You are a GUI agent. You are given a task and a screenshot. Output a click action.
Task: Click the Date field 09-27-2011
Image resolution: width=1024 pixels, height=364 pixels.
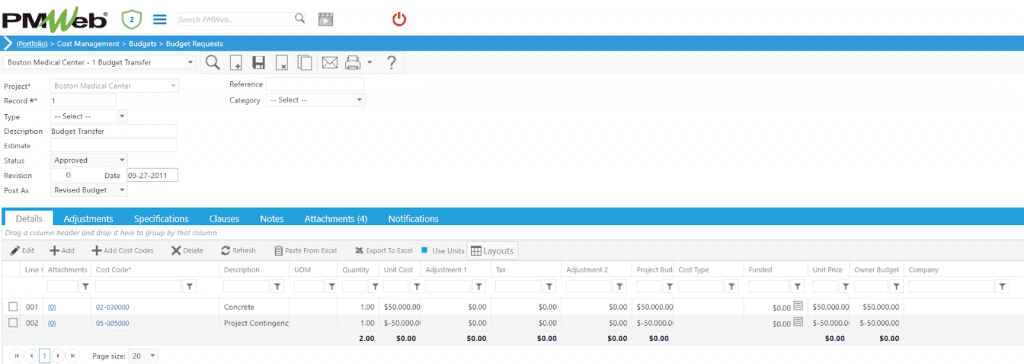(x=152, y=175)
